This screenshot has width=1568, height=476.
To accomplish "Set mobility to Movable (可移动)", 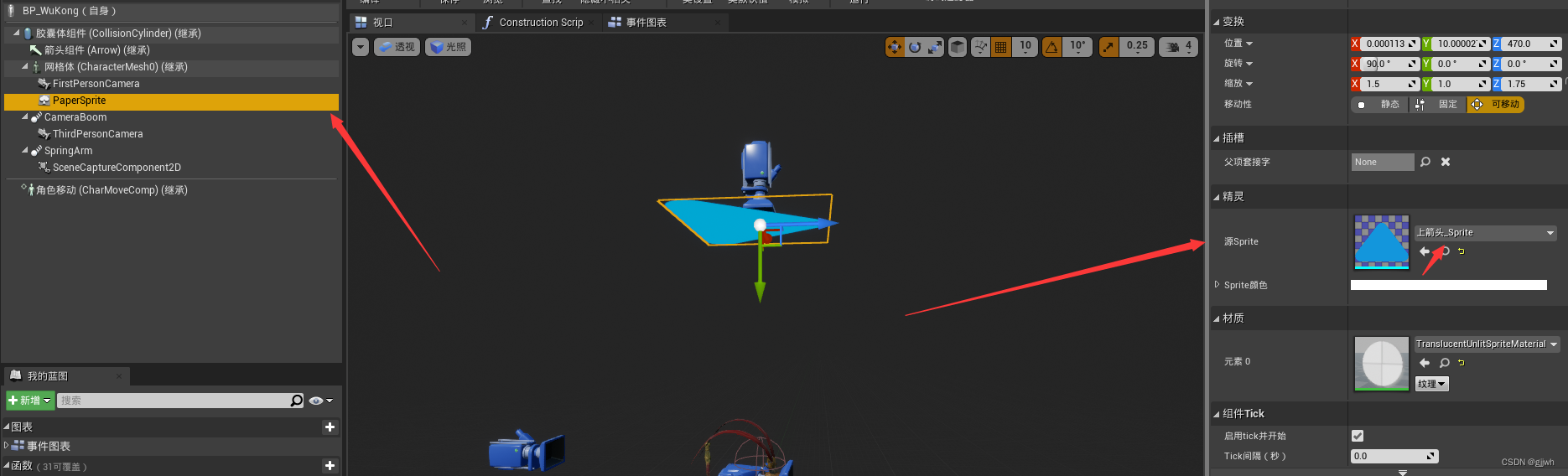I will click(x=1495, y=105).
